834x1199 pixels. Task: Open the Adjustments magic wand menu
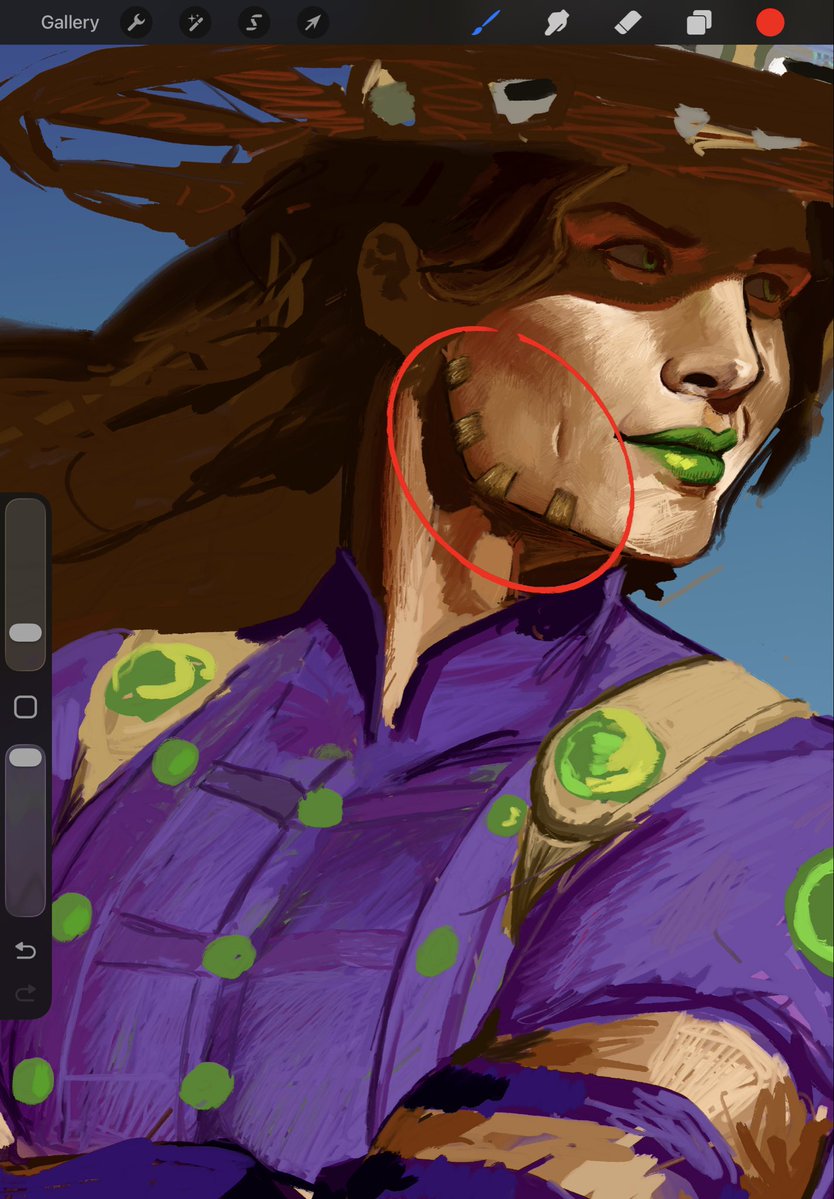[x=195, y=23]
